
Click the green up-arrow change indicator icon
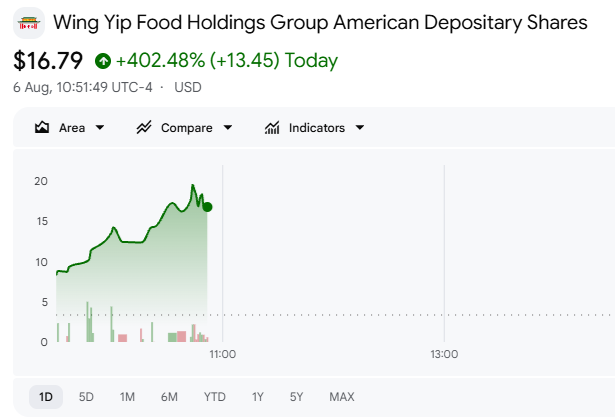pyautogui.click(x=103, y=61)
